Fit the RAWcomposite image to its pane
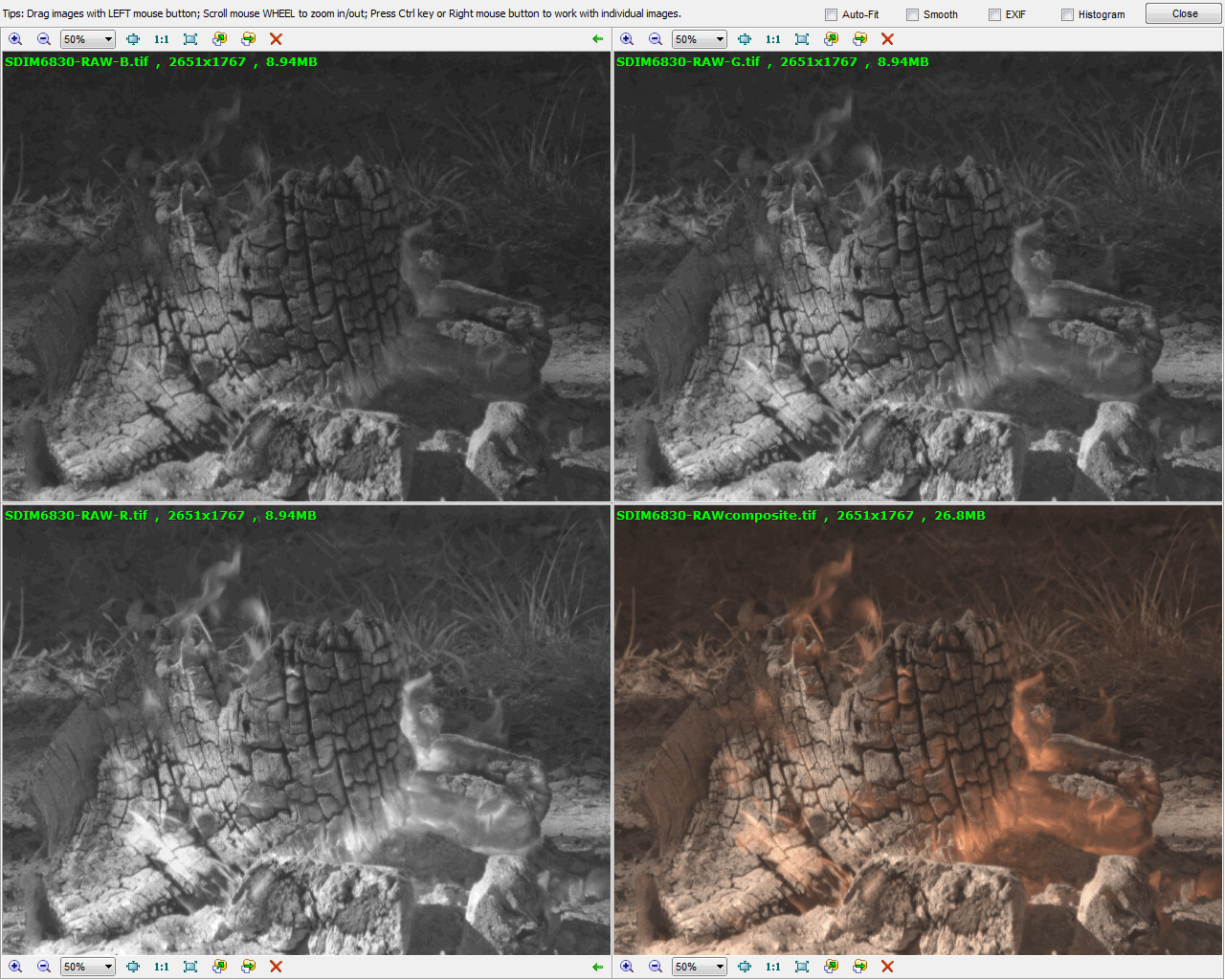The width and height of the screenshot is (1225, 980). point(802,967)
